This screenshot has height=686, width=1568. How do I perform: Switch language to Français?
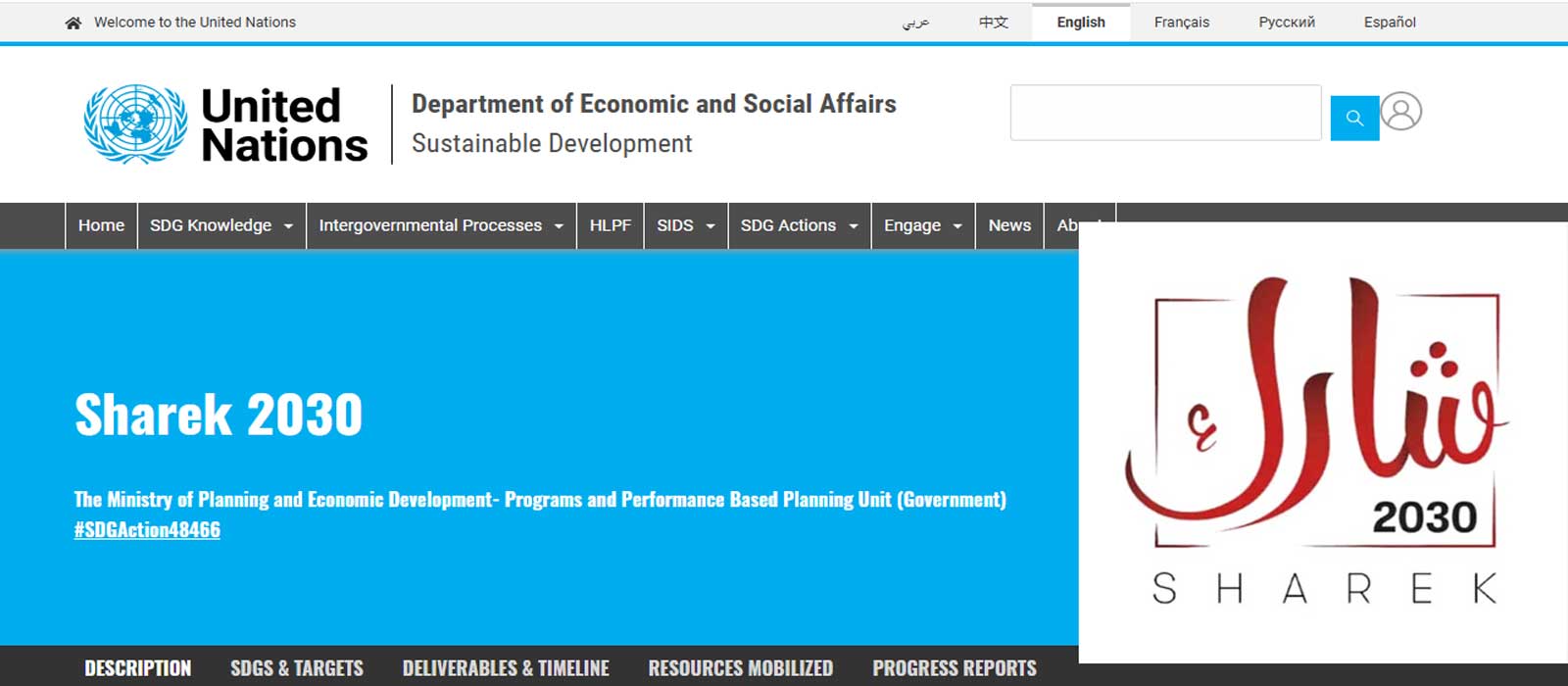point(1182,23)
